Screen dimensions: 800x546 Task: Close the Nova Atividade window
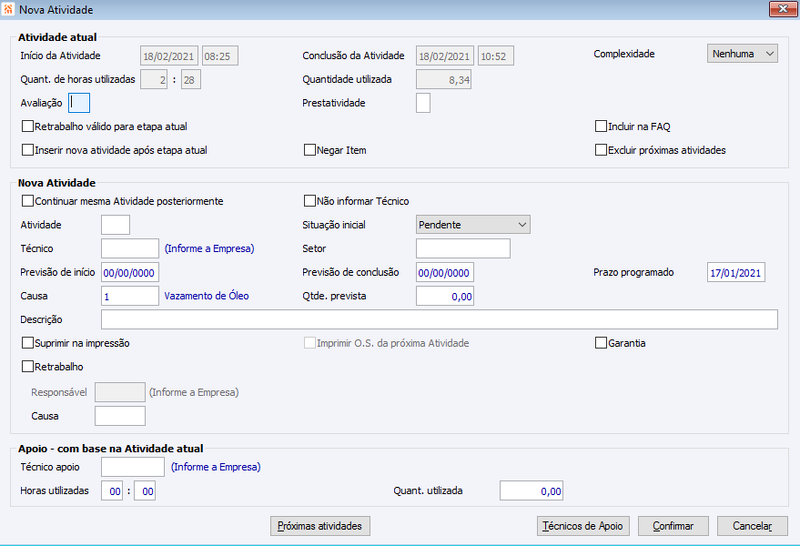click(783, 9)
